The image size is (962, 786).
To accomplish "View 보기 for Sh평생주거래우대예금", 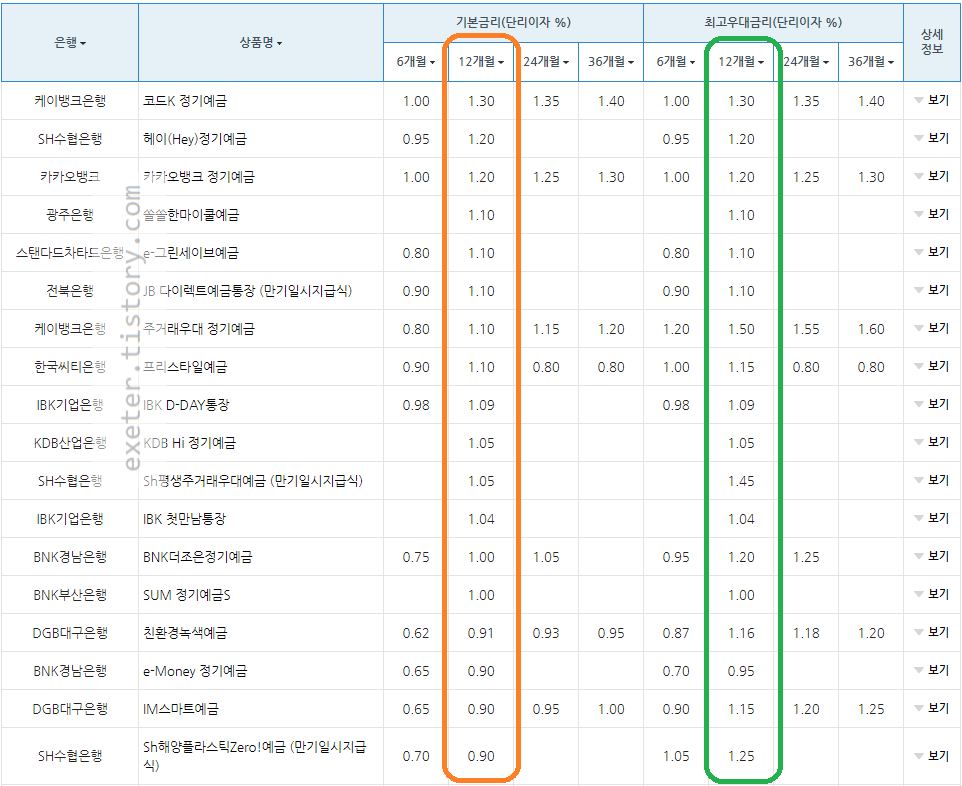I will 932,480.
